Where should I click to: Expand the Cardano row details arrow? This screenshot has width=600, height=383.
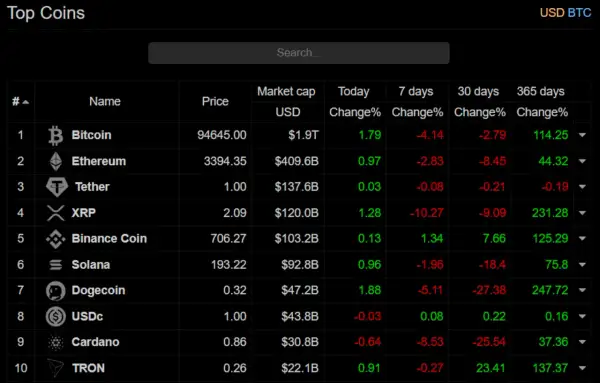coord(582,342)
